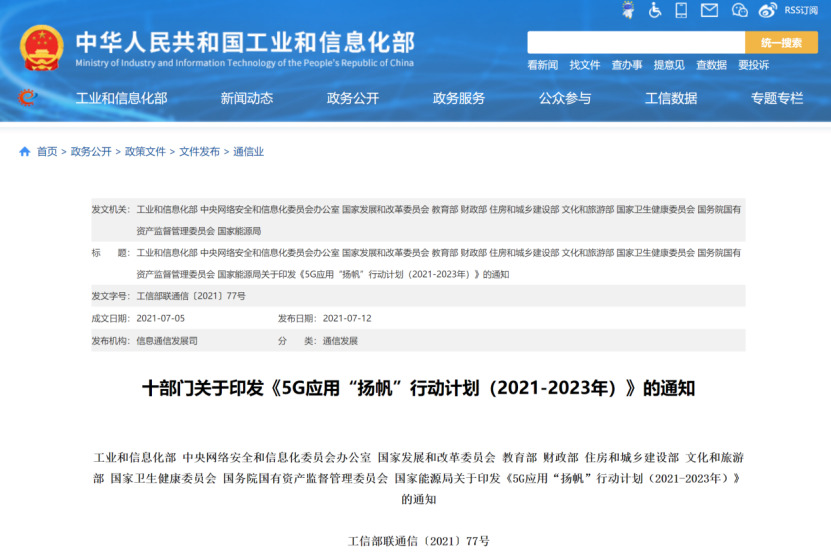Open 工信数据 menu item

(x=671, y=99)
